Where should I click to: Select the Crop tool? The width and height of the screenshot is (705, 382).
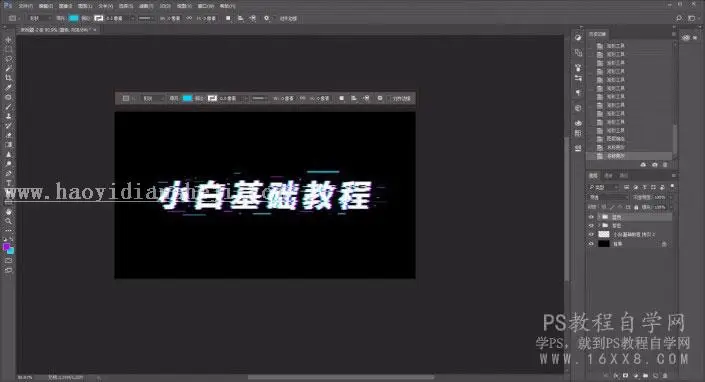coord(9,78)
